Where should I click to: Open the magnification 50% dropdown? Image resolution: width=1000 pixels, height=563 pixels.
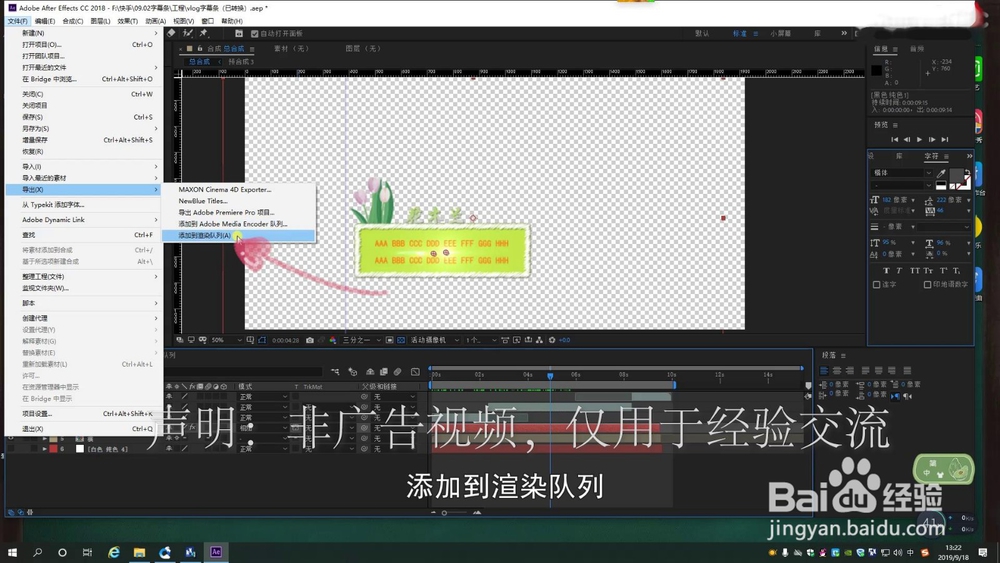point(227,340)
